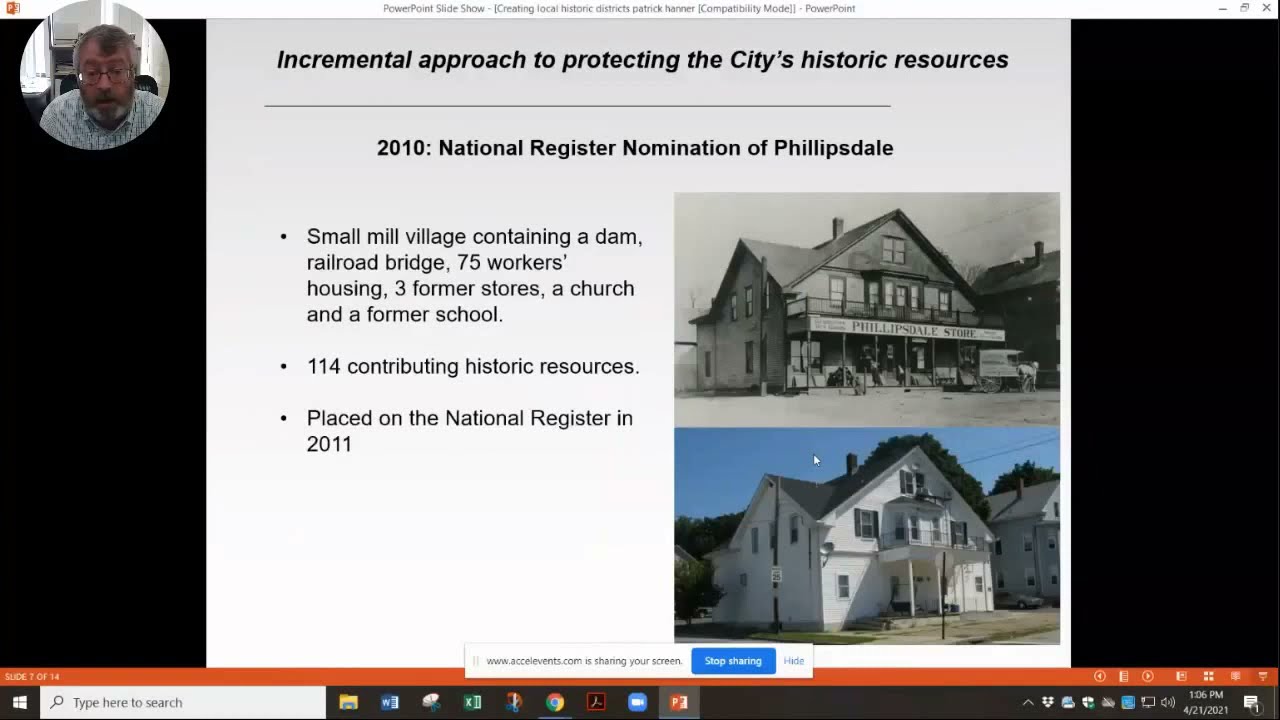Image resolution: width=1280 pixels, height=720 pixels.
Task: Switch to Slide Sorter view icon
Action: coord(1208,677)
